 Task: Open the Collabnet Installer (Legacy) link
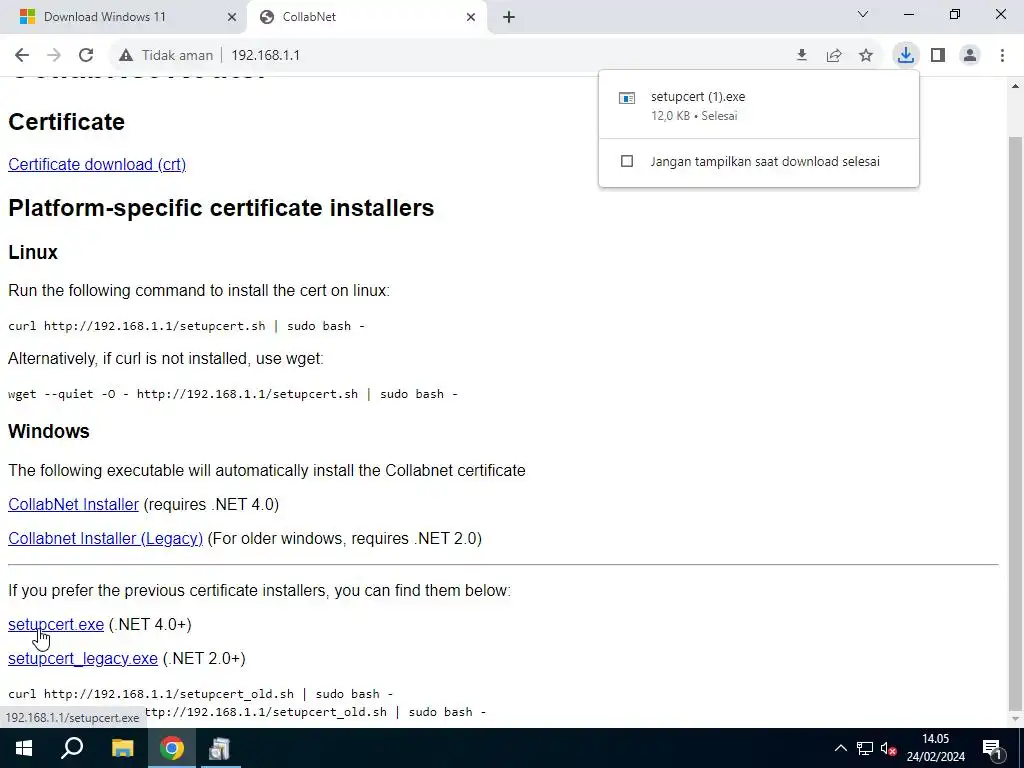[x=105, y=538]
